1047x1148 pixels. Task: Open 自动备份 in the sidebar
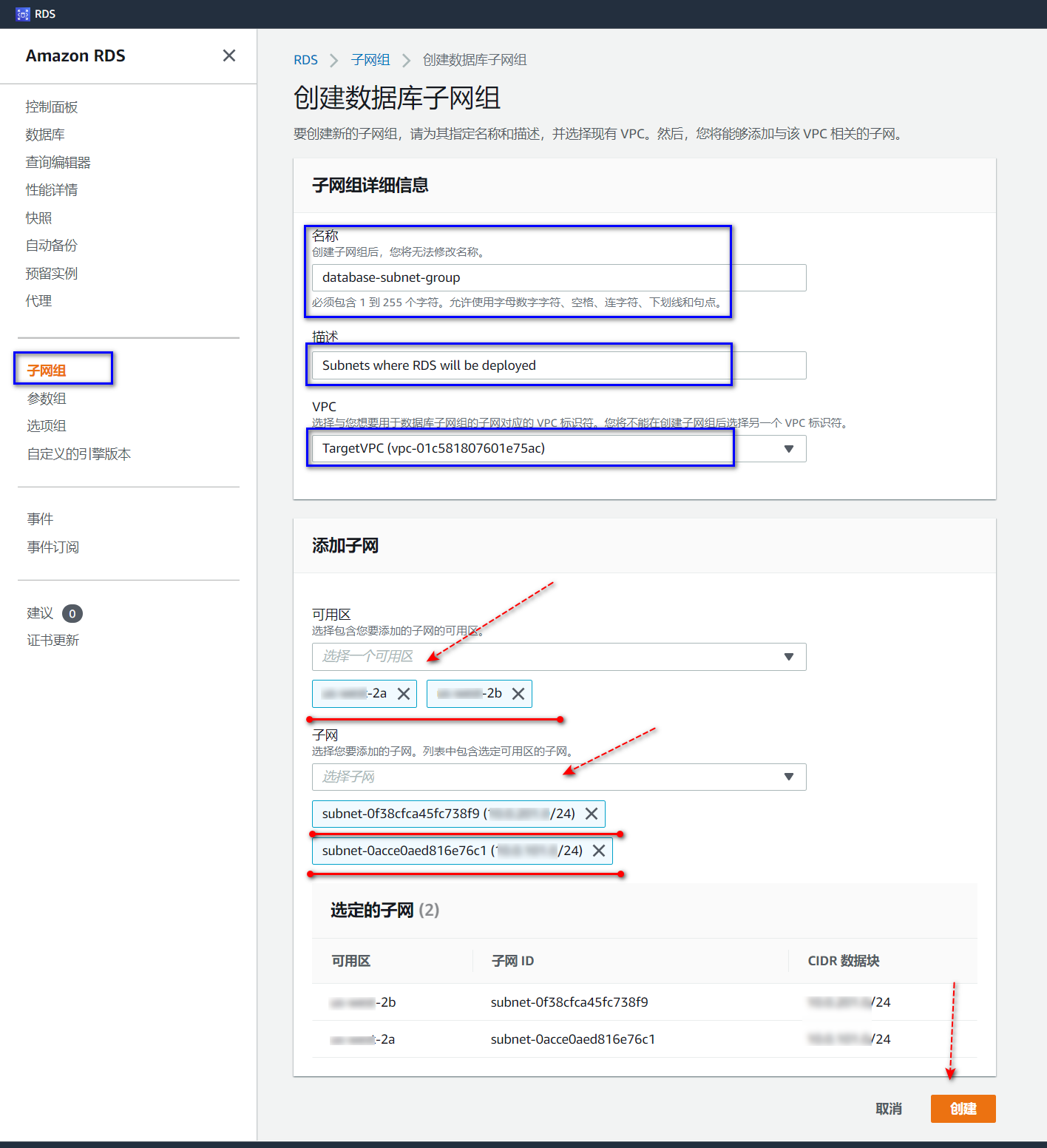[52, 246]
